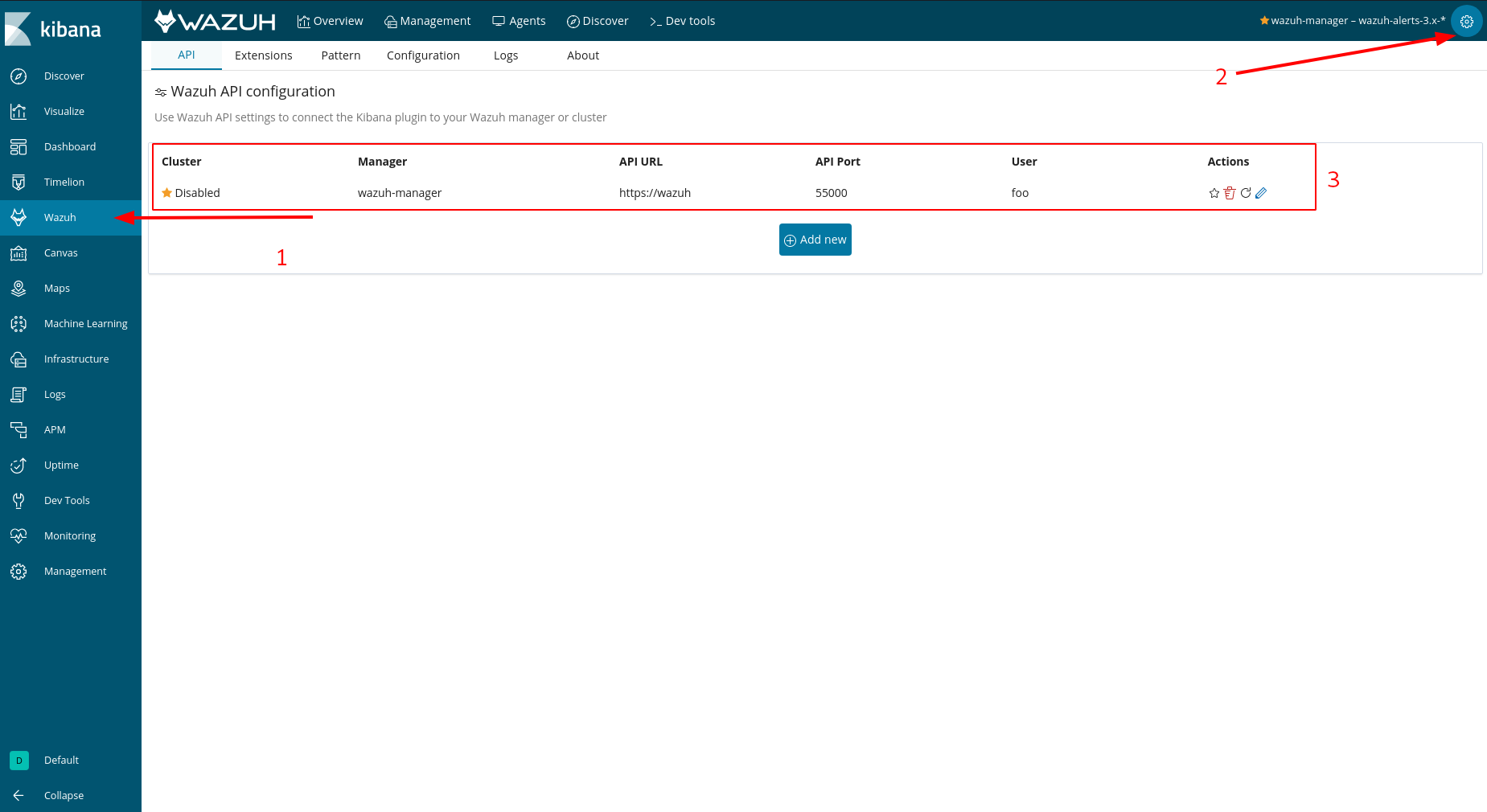Open the Agents menu in the Wazuh toolbar

point(519,21)
